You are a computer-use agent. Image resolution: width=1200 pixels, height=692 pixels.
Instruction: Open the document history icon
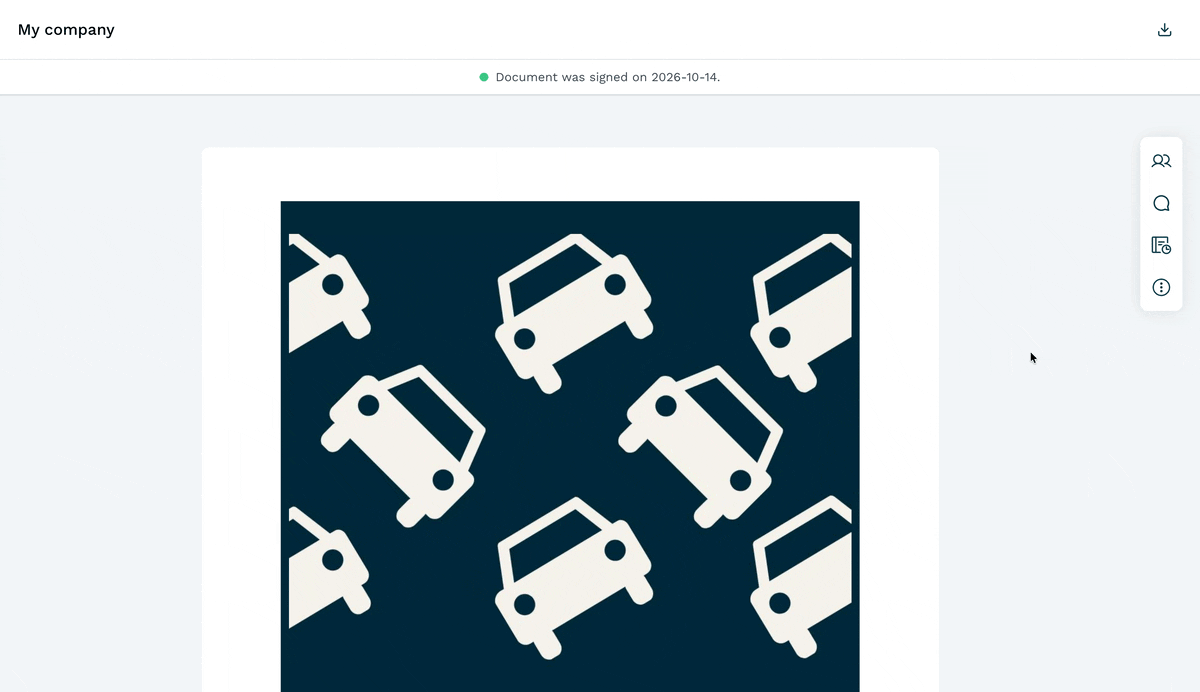coord(1161,245)
